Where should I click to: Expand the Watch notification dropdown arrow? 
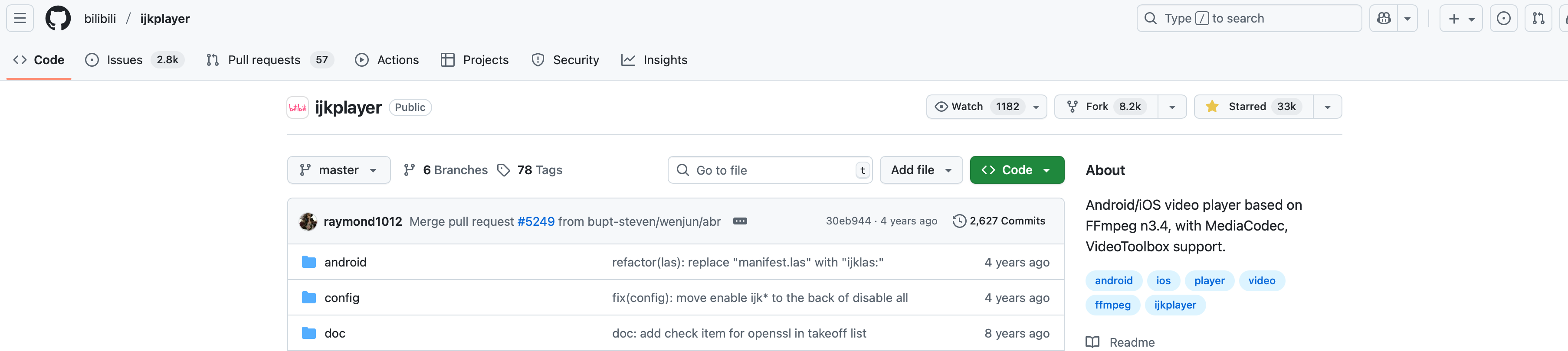pos(1036,107)
